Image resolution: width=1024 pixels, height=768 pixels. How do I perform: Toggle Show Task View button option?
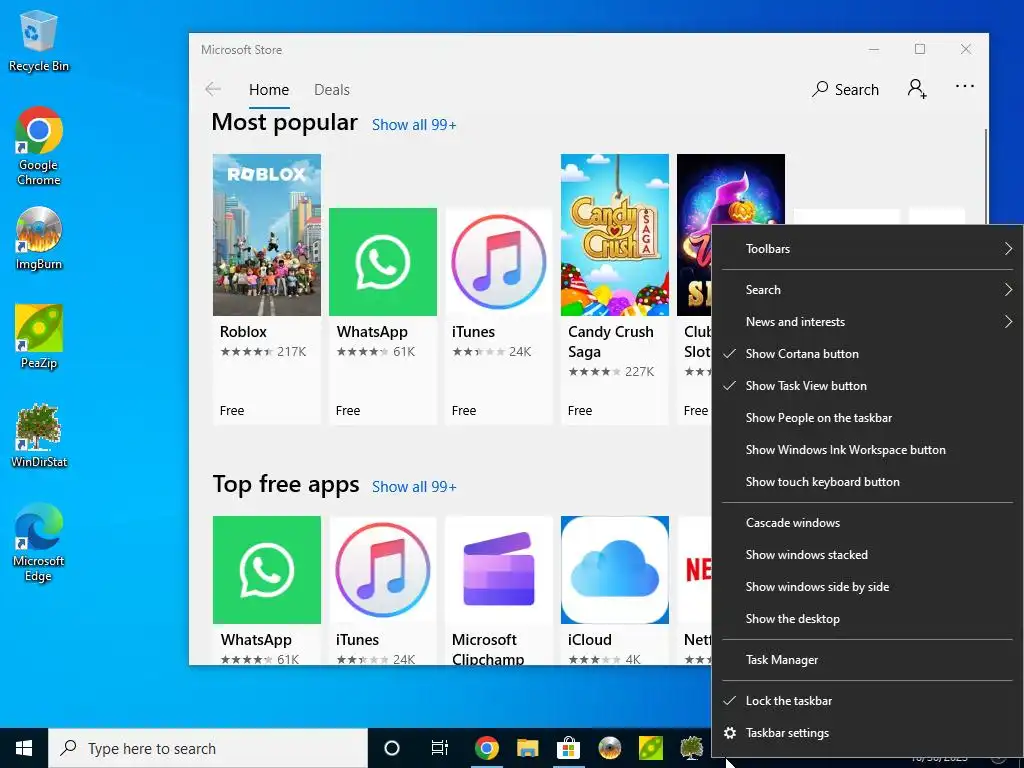coord(867,386)
